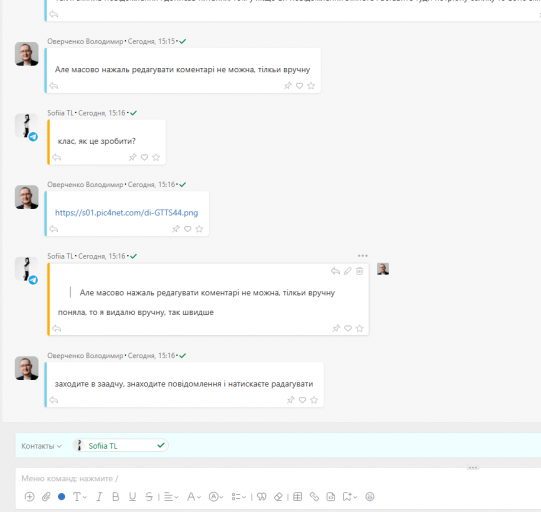The image size is (541, 512).
Task: Star the 'поняла, то я видалю вручну' message
Action: tap(360, 328)
